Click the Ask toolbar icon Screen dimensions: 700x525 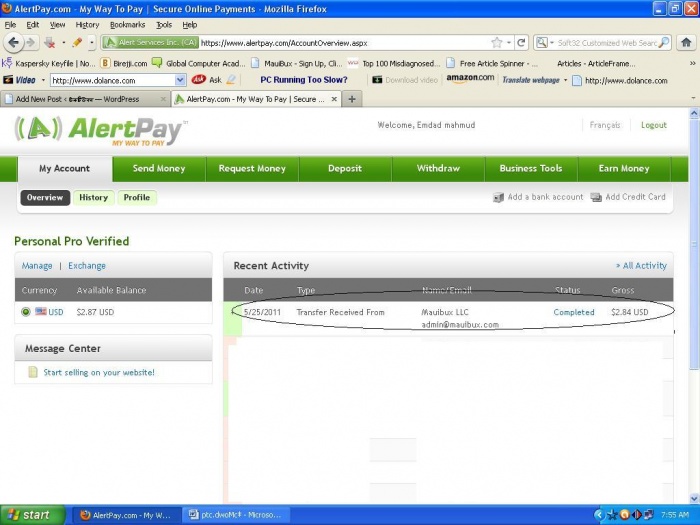pyautogui.click(x=199, y=80)
